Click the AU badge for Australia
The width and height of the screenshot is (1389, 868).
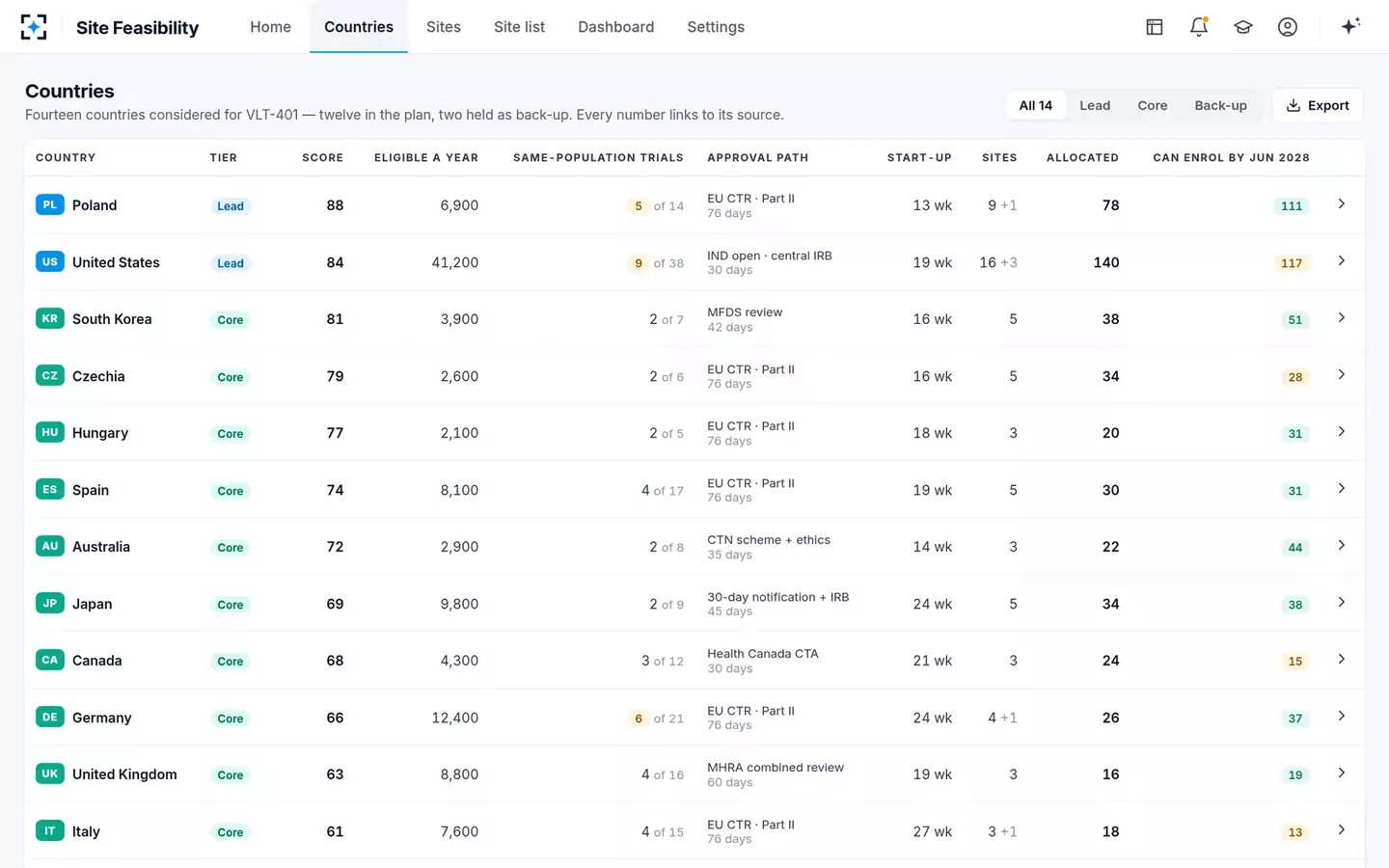point(50,546)
